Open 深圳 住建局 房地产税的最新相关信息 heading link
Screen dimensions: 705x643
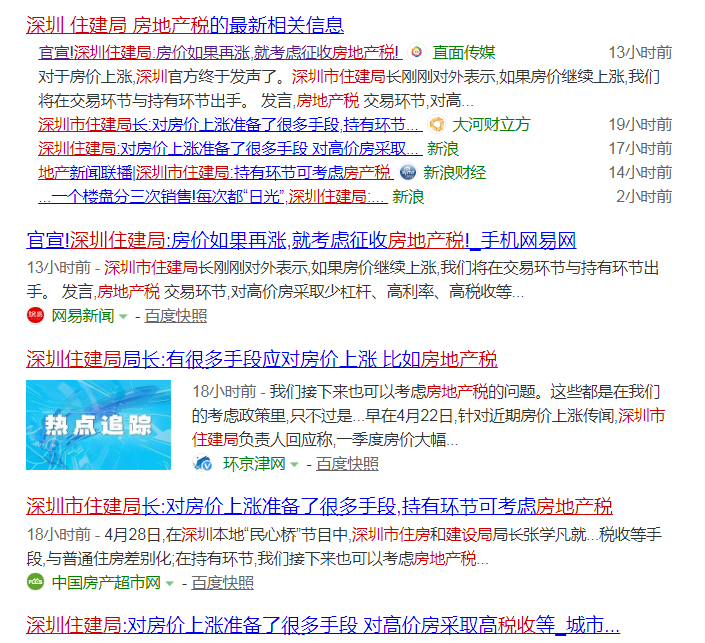(x=185, y=25)
